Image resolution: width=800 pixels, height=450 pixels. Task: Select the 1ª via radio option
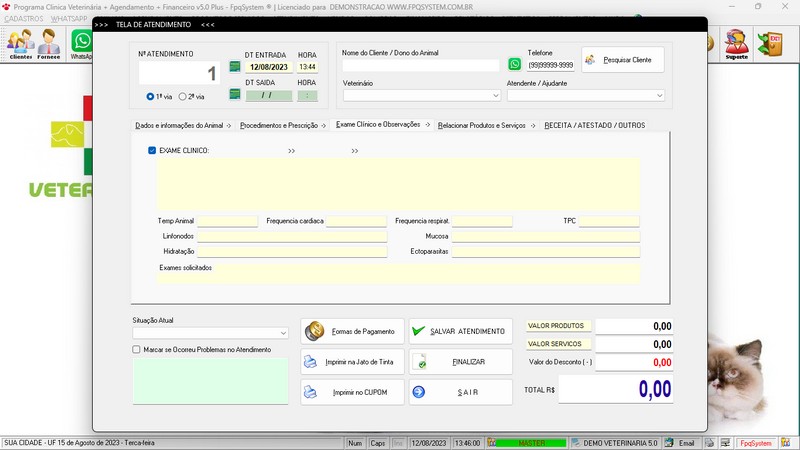[x=150, y=96]
